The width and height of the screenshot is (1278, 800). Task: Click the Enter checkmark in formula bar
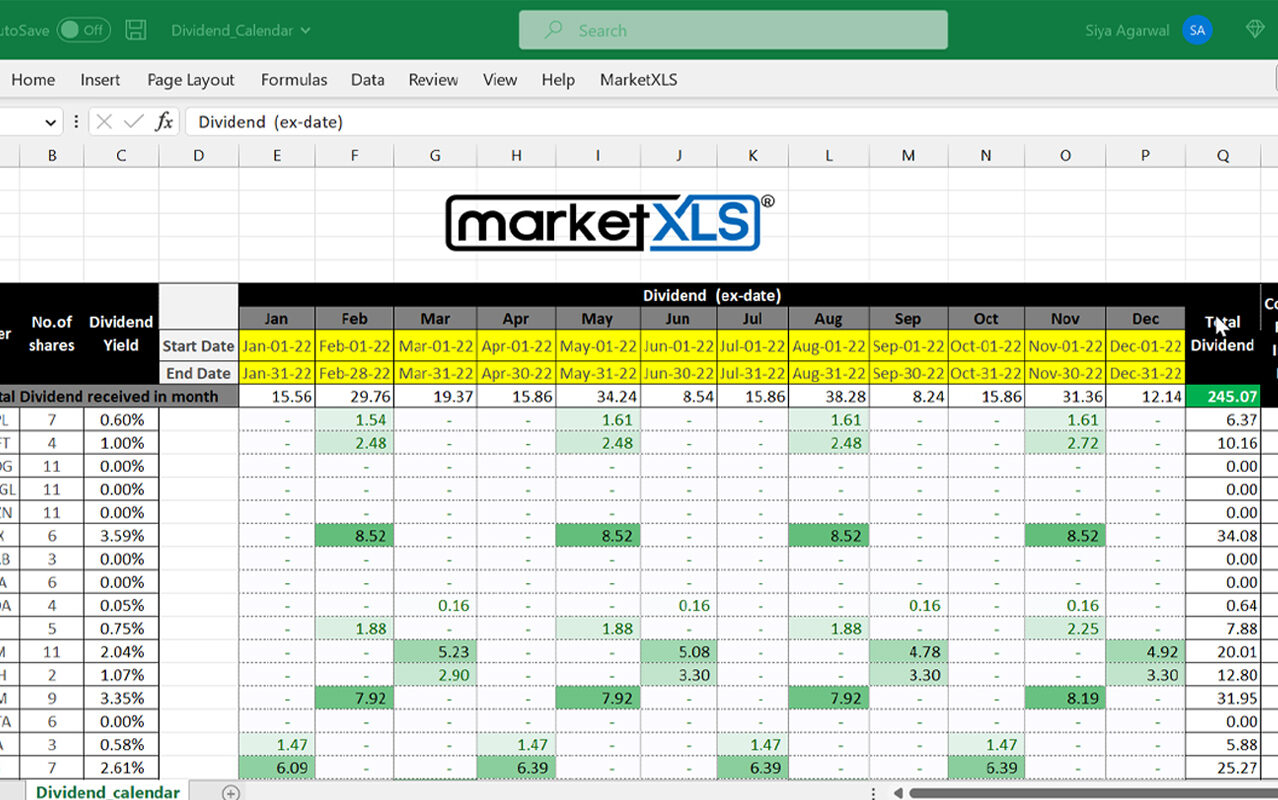click(133, 122)
